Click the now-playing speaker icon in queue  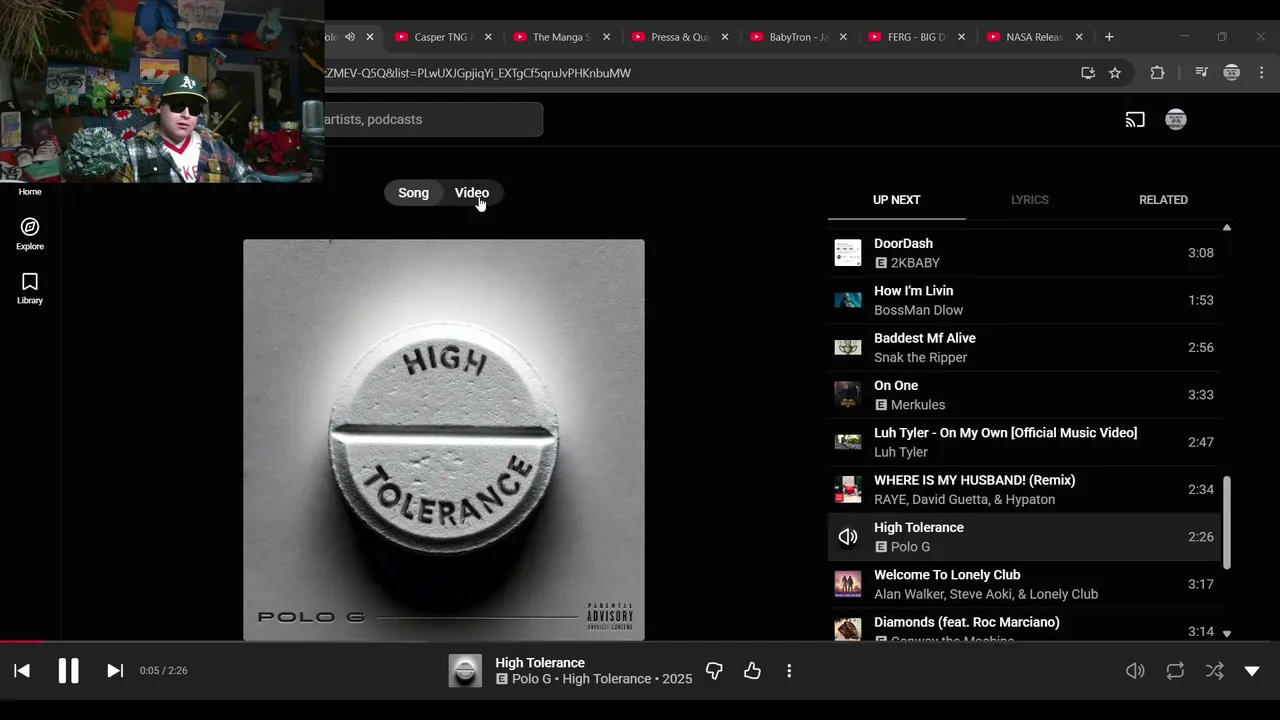(848, 537)
